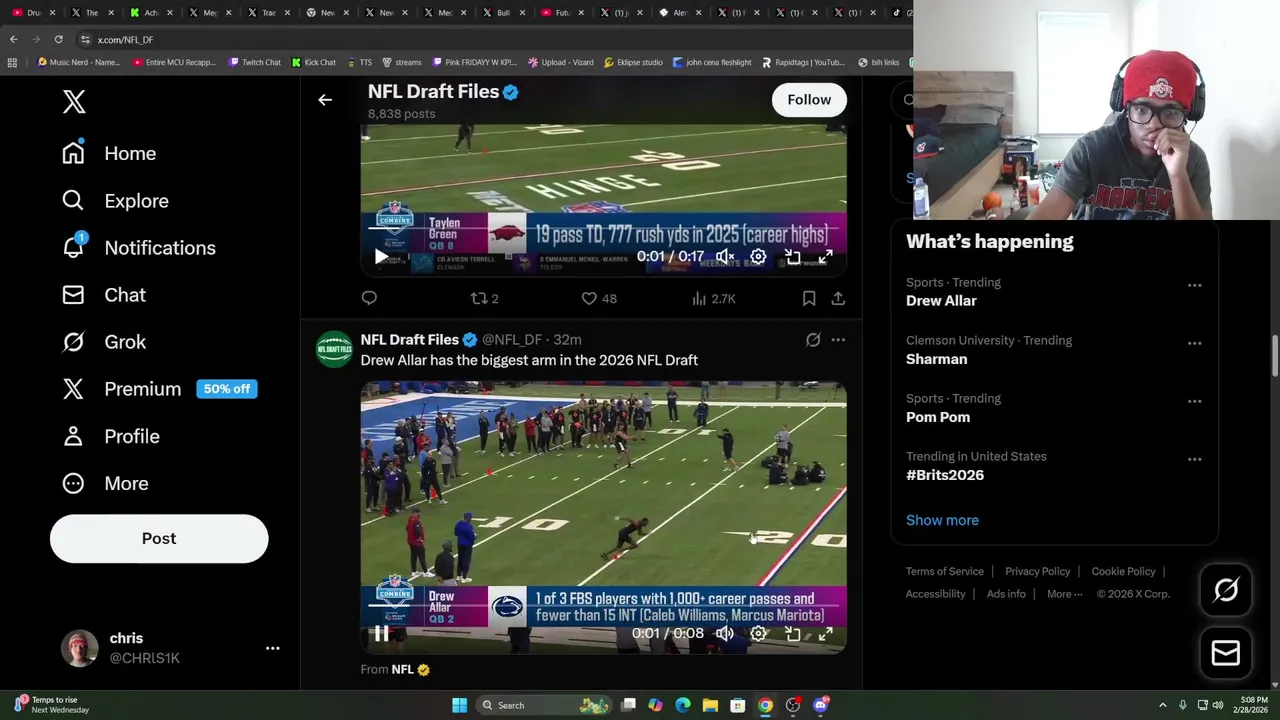Open Notifications in the sidebar

pos(138,248)
